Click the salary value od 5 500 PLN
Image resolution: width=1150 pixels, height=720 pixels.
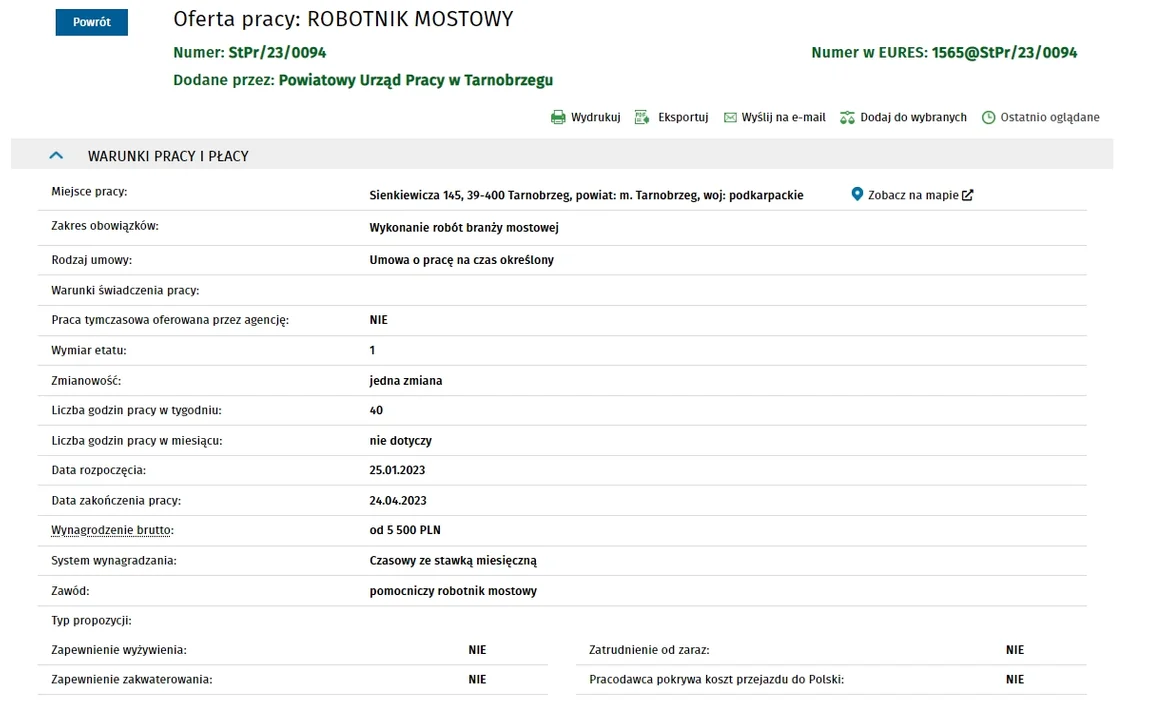tap(405, 530)
